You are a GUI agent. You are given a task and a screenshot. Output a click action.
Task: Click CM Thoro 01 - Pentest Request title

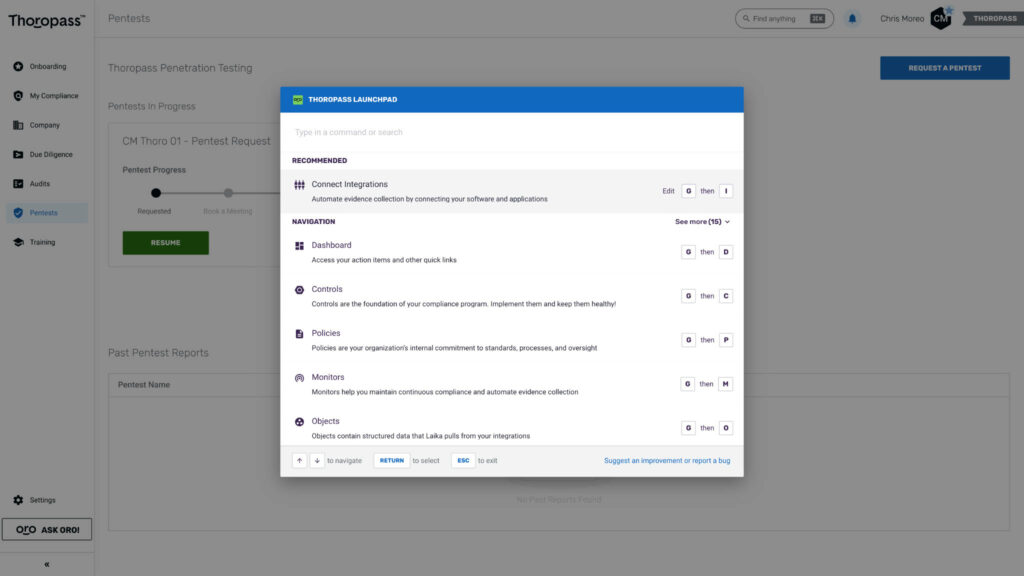pyautogui.click(x=196, y=141)
